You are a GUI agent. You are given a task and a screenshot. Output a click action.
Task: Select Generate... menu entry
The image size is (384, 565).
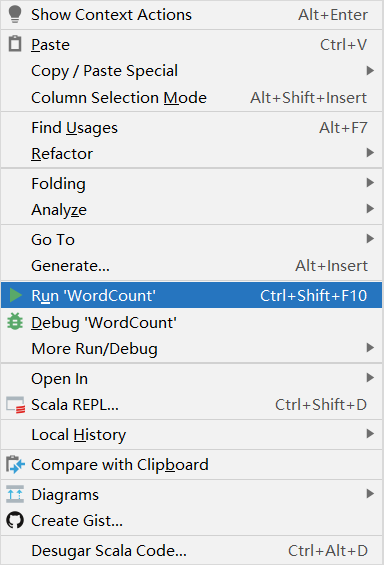click(192, 266)
